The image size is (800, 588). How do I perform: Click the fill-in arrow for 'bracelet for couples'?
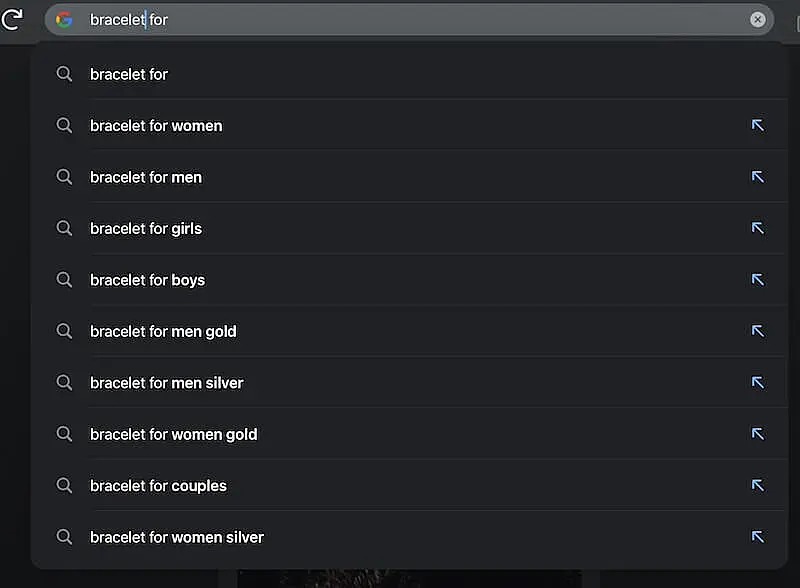tap(757, 485)
